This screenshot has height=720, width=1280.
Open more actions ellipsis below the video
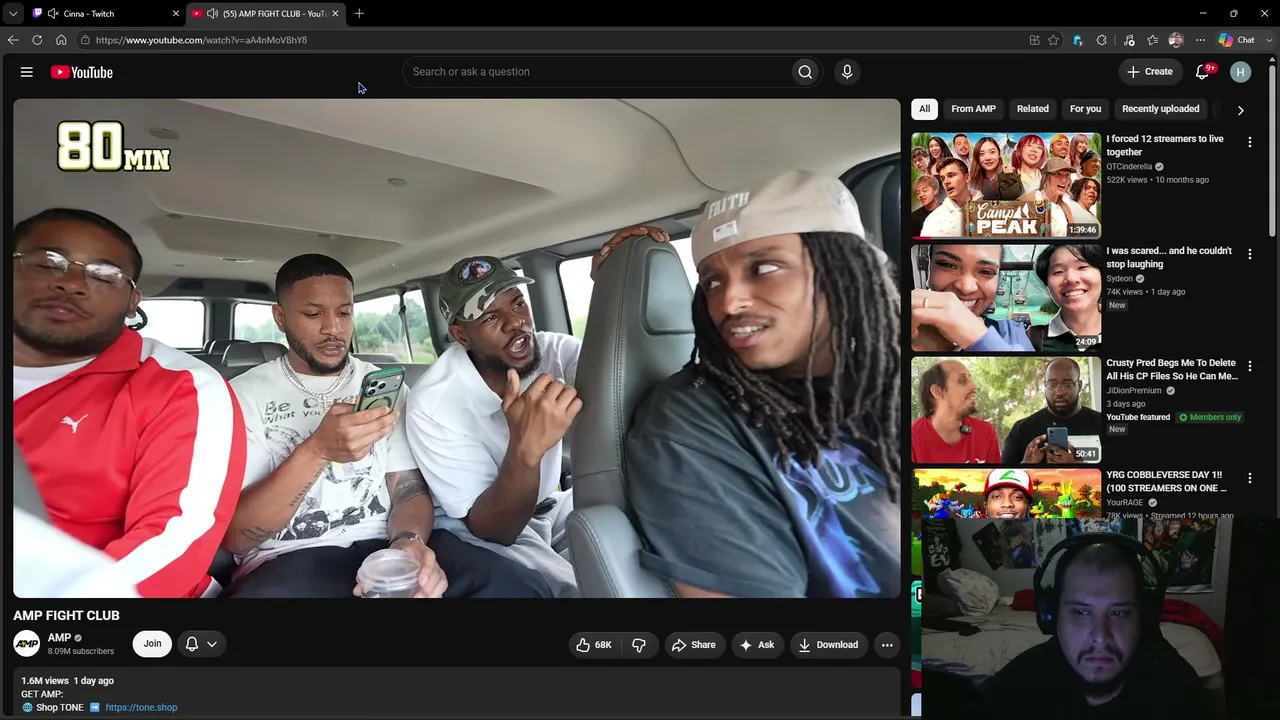(x=887, y=645)
